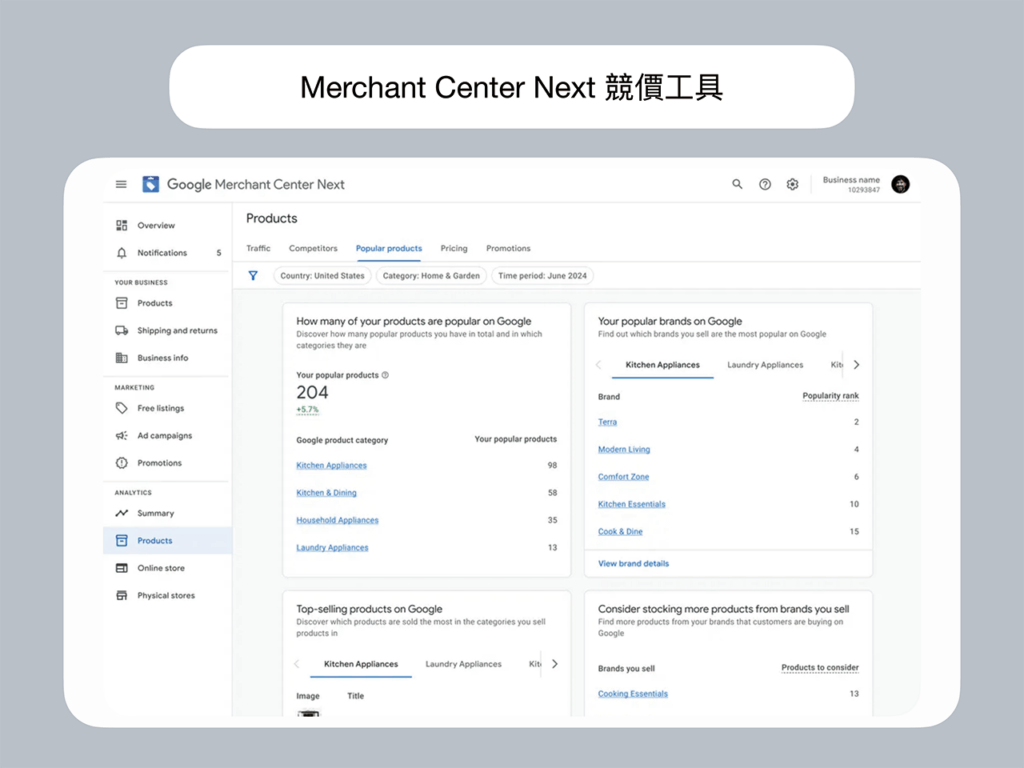Viewport: 1024px width, 768px height.
Task: Click the Google Merchant Center logo icon
Action: point(151,184)
